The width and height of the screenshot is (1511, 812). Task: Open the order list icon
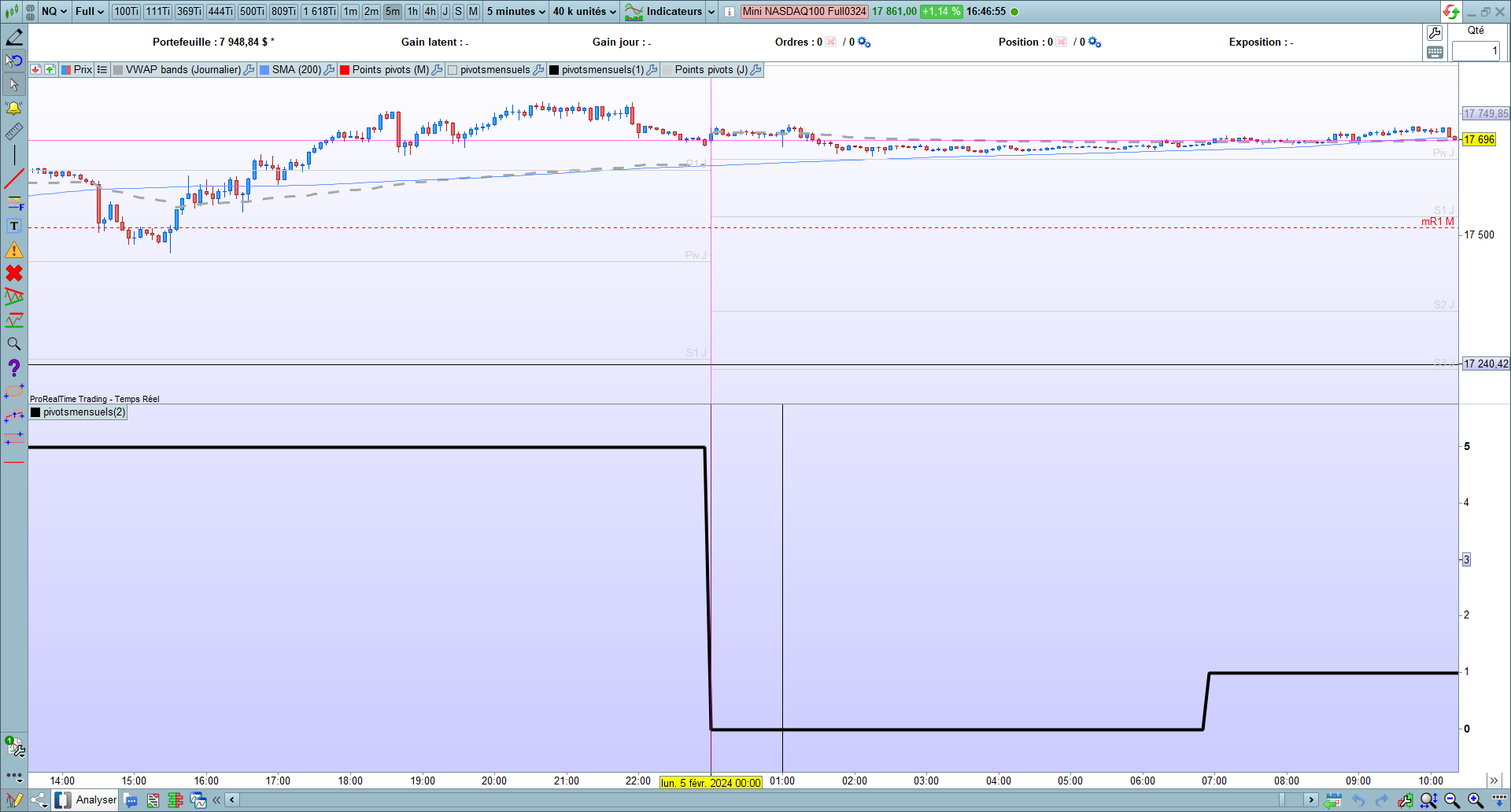pyautogui.click(x=153, y=800)
